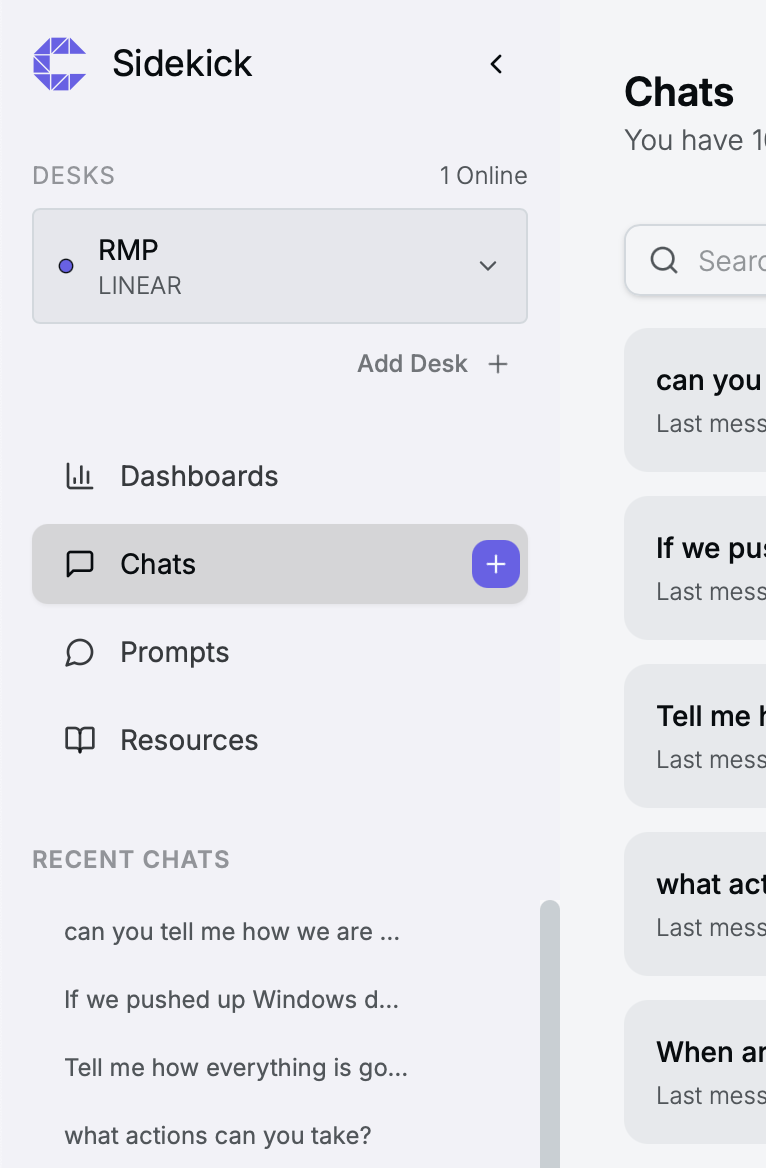Click the Resources book icon
Screen dimensions: 766x1168
tap(80, 740)
